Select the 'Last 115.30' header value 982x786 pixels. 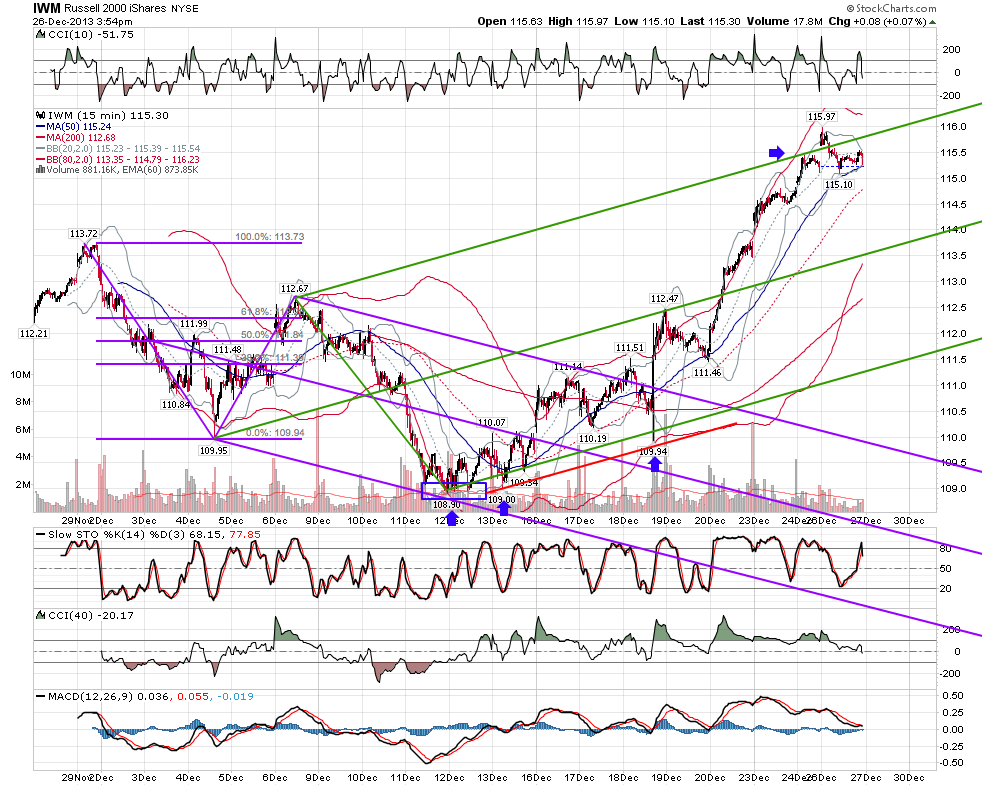point(710,21)
